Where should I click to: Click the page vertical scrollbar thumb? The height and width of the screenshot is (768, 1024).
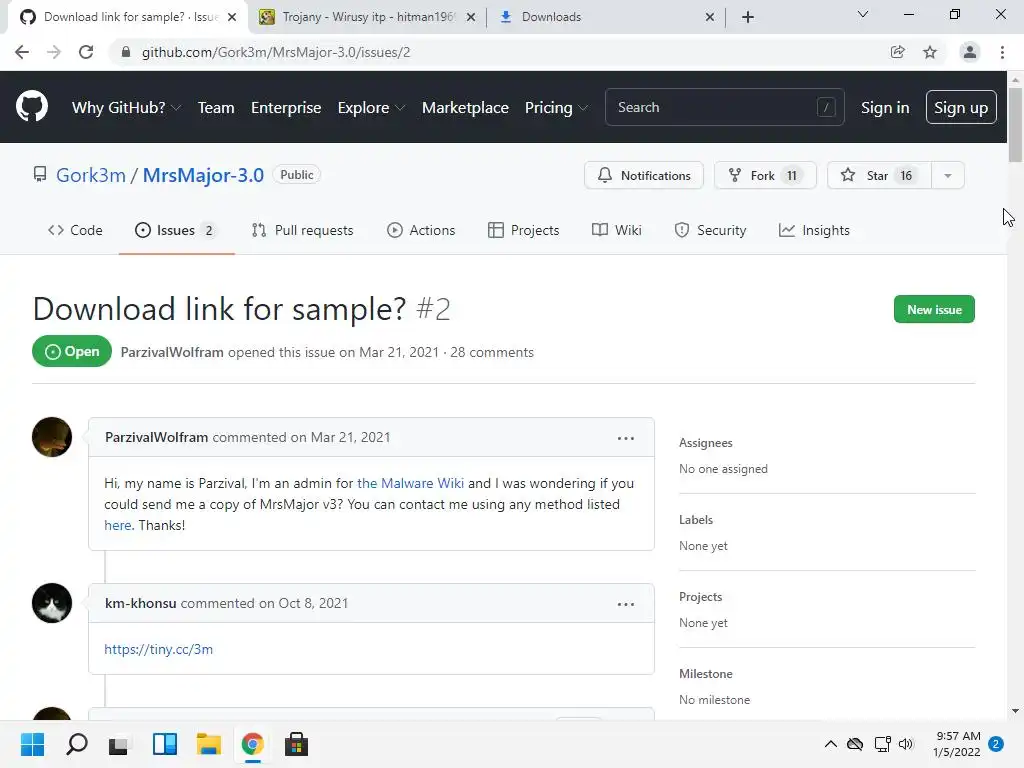1015,124
